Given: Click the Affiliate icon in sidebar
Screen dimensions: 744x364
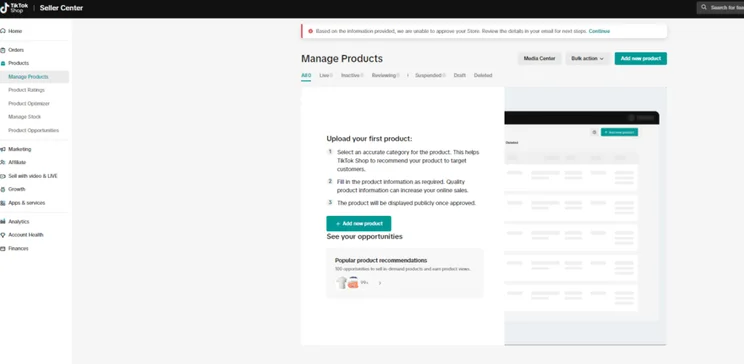Looking at the screenshot, I should click(3, 162).
